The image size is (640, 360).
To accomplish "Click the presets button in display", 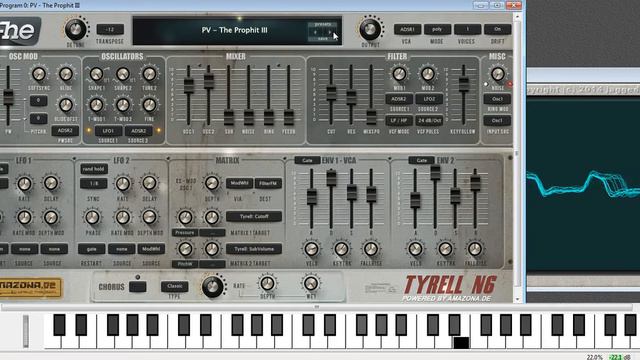I will pos(322,24).
